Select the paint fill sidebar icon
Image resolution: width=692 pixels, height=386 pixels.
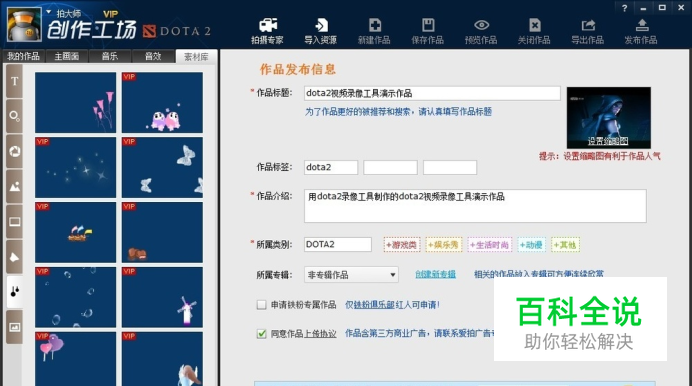click(x=15, y=257)
